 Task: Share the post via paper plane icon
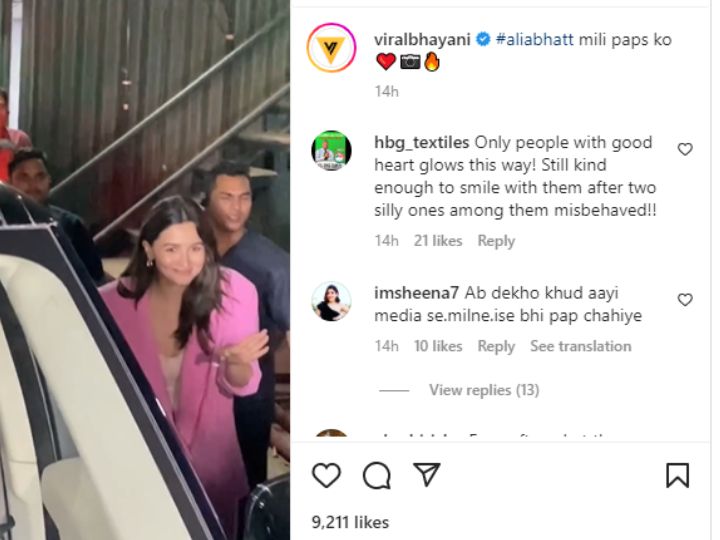coord(427,474)
